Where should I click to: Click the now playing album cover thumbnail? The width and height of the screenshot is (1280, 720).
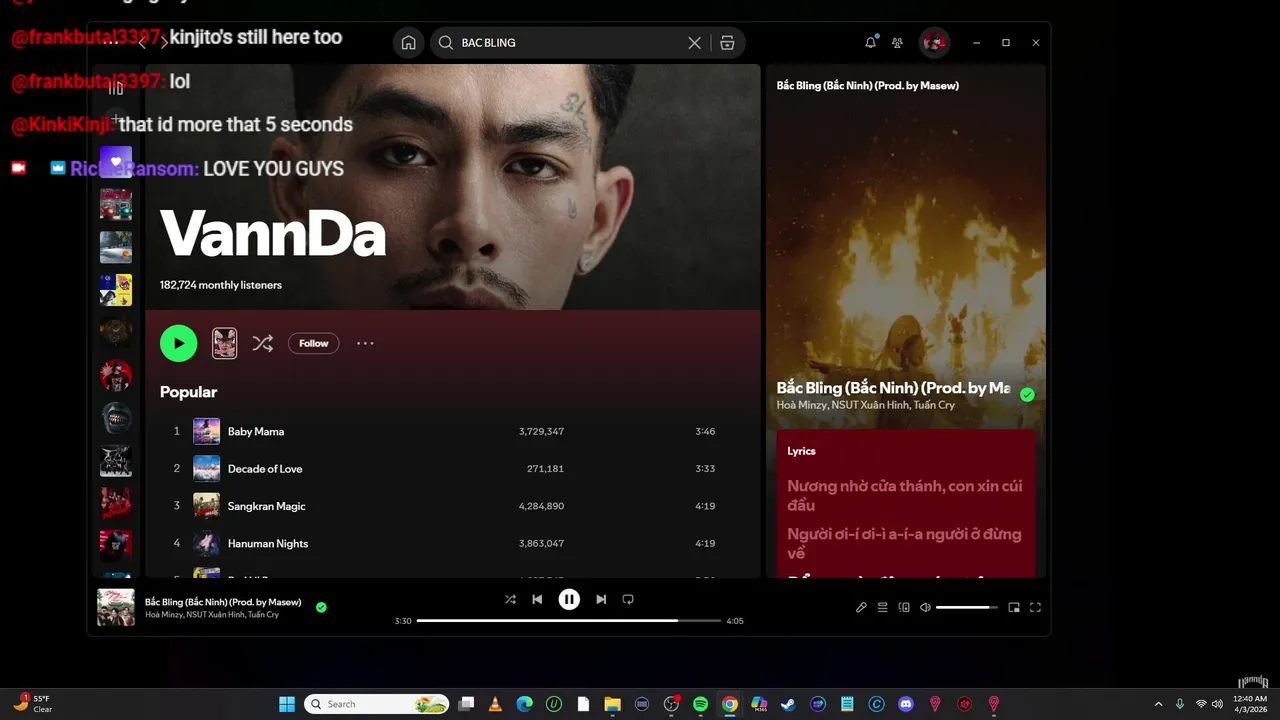coord(116,607)
